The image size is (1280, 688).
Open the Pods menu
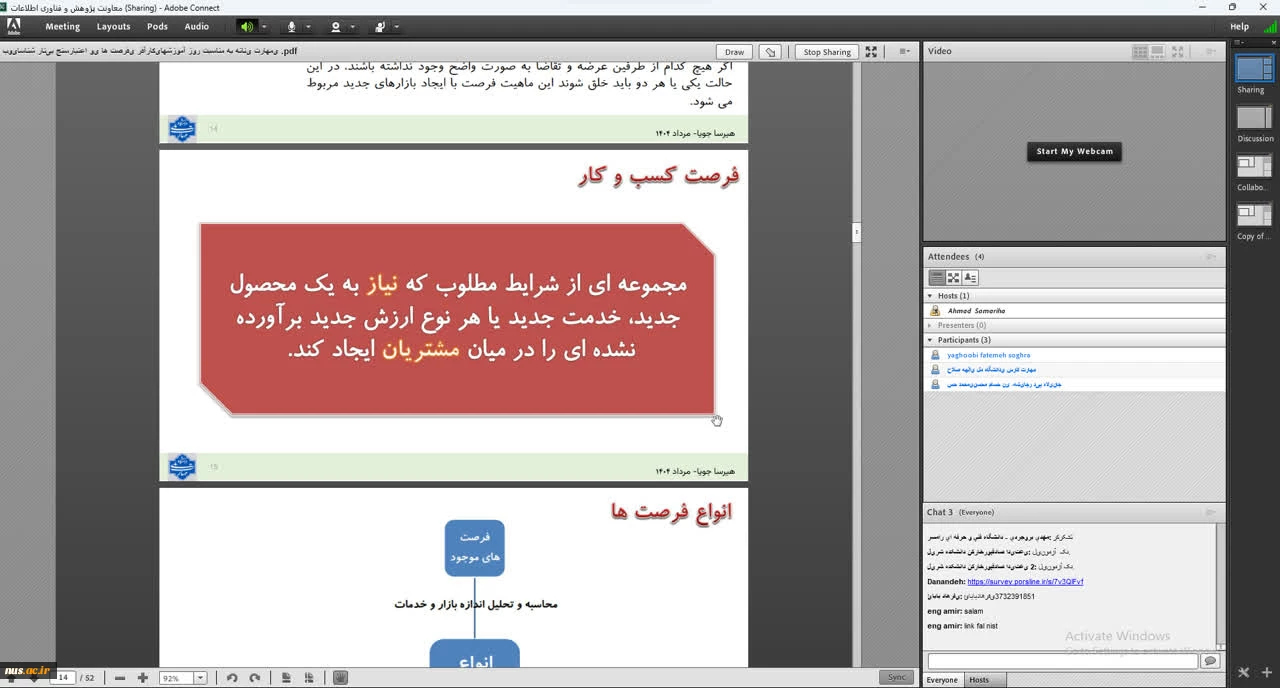pyautogui.click(x=157, y=27)
